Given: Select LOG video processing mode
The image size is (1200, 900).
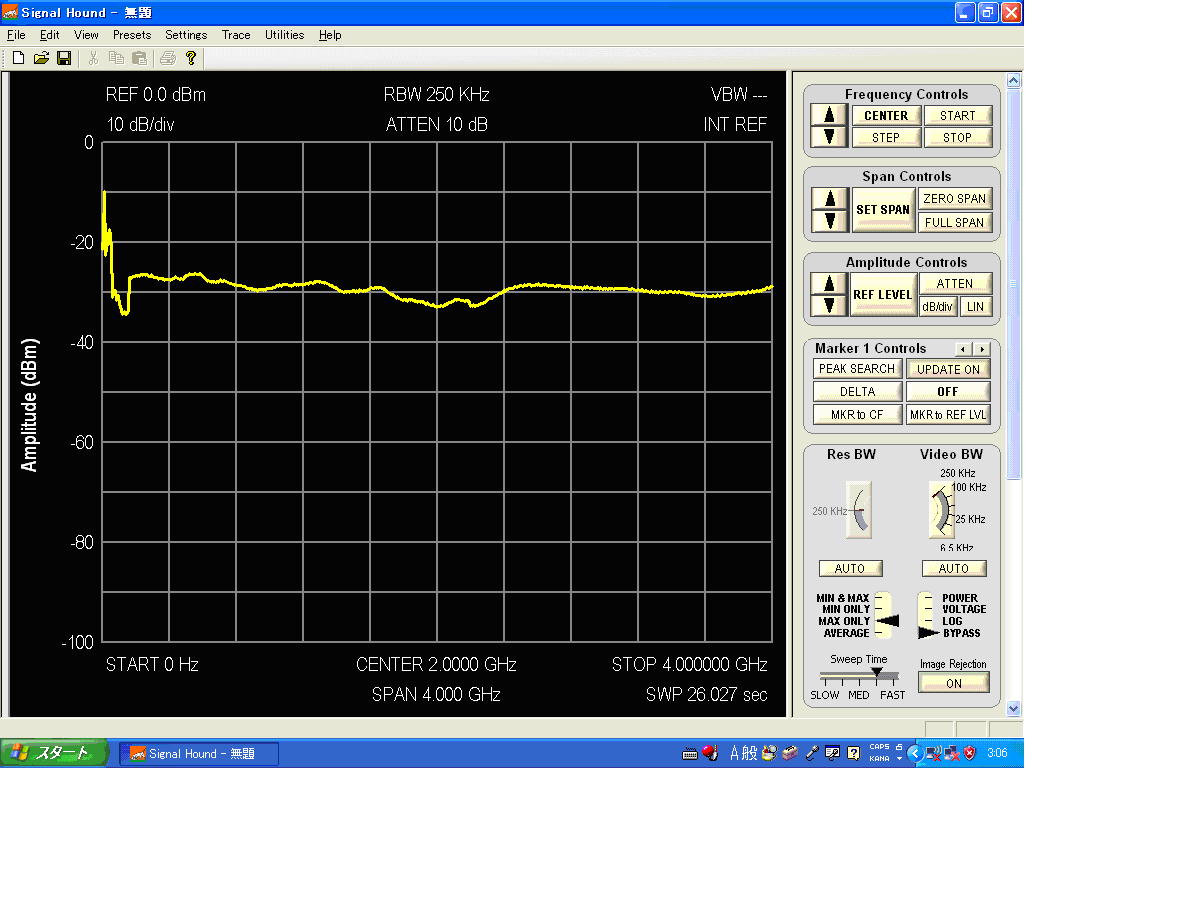Looking at the screenshot, I should coord(952,621).
